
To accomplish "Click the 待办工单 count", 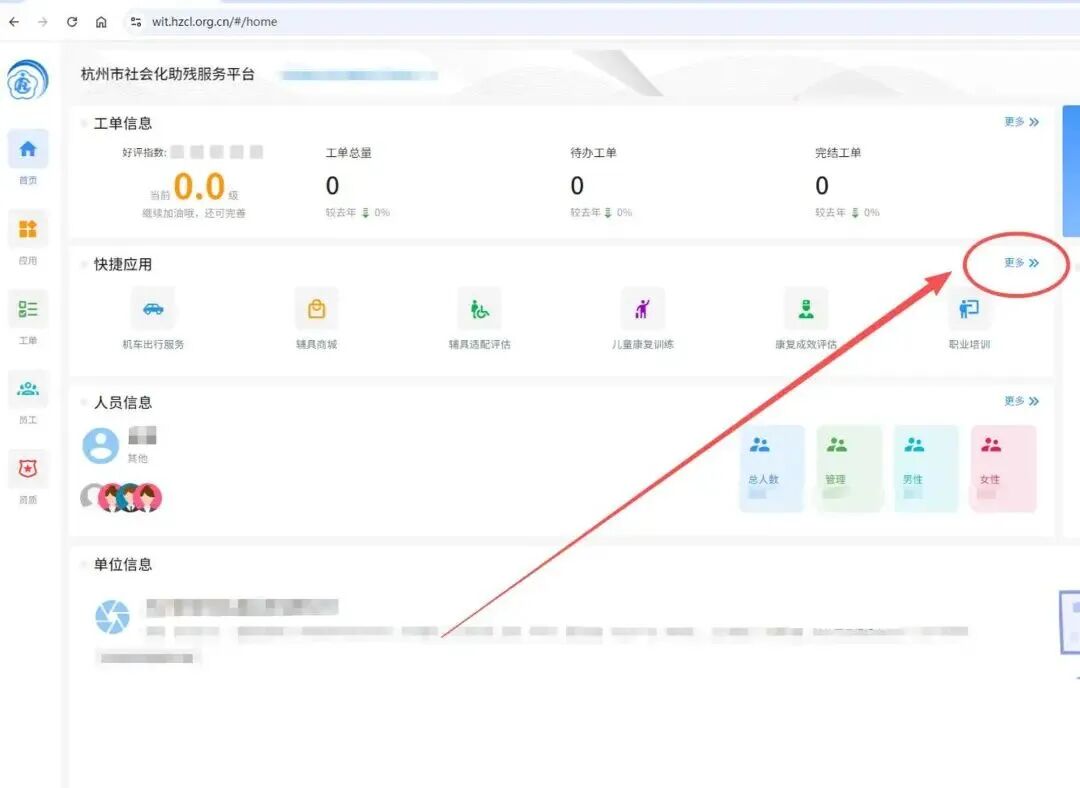I will pos(577,185).
